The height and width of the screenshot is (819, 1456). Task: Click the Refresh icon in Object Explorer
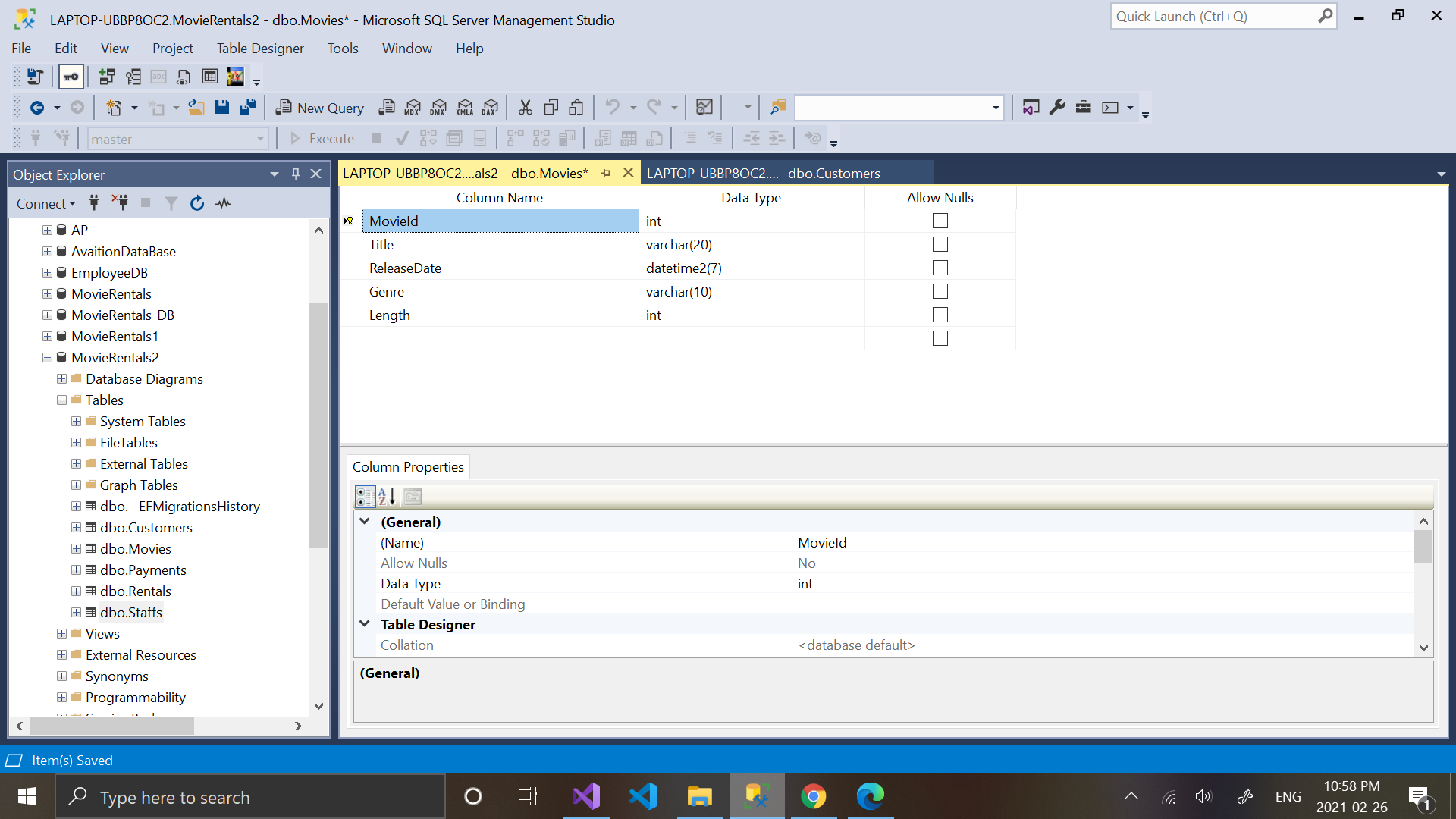coord(197,203)
